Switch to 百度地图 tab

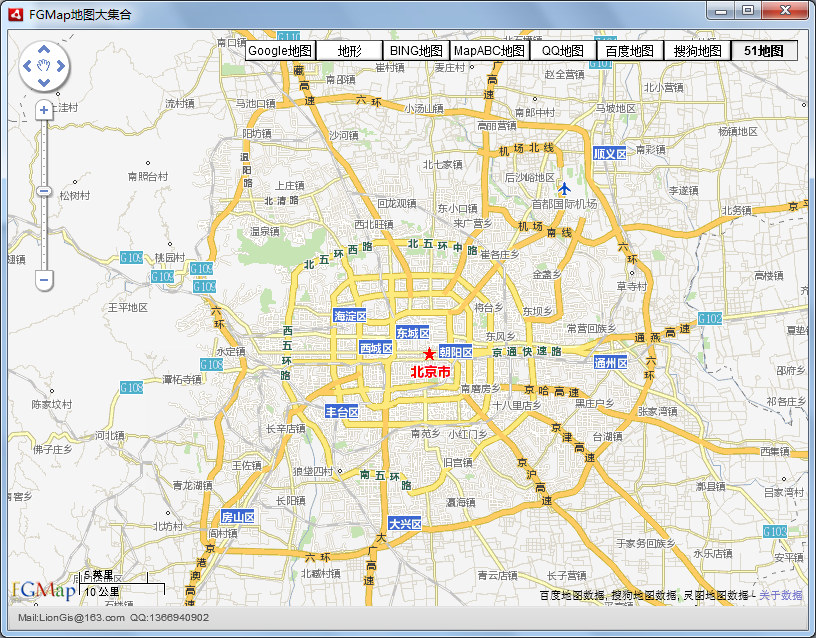pyautogui.click(x=630, y=50)
